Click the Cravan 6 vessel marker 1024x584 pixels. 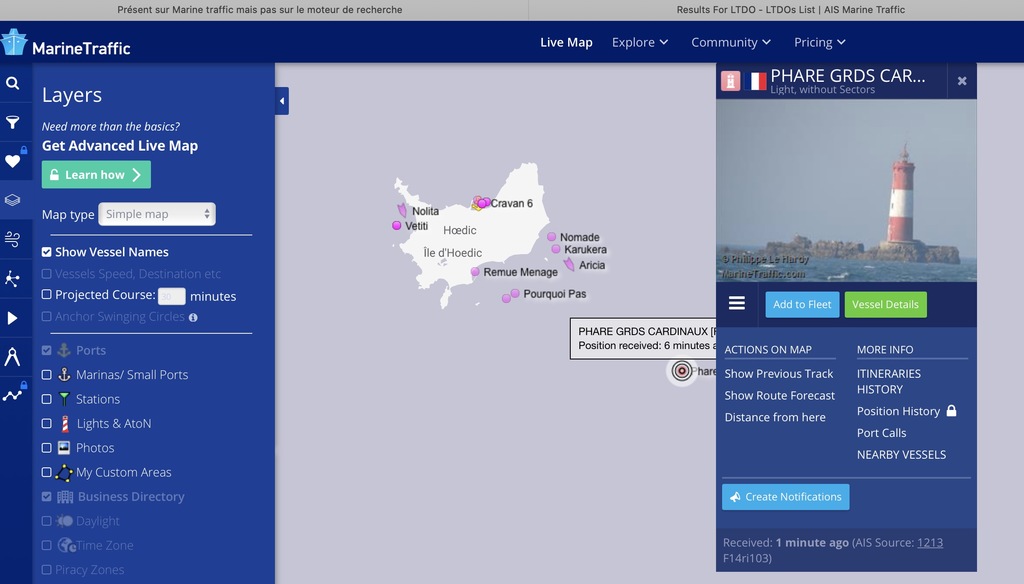pos(481,203)
